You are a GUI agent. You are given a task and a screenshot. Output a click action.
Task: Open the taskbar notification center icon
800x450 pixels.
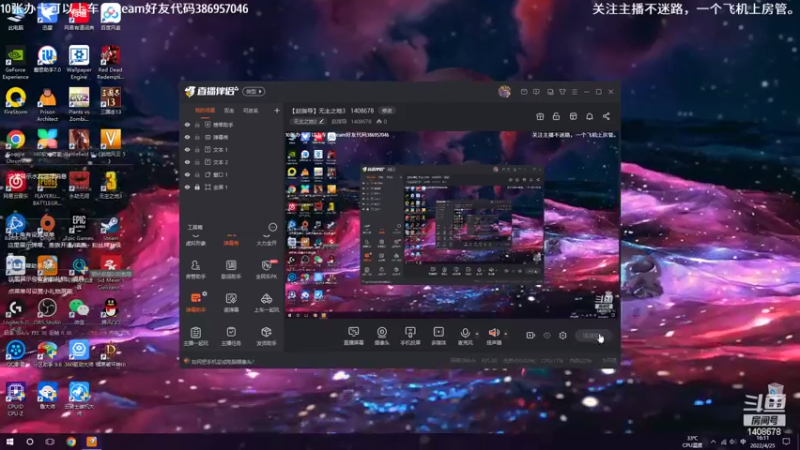(x=786, y=442)
